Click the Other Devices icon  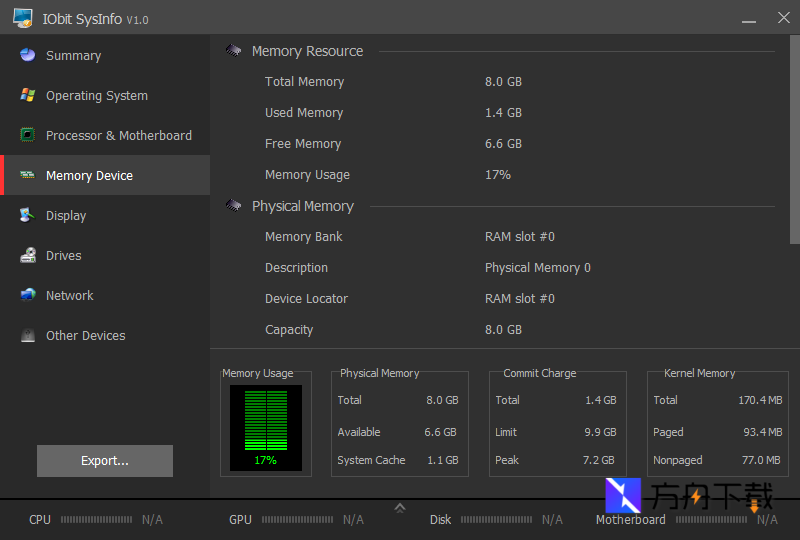(x=28, y=336)
